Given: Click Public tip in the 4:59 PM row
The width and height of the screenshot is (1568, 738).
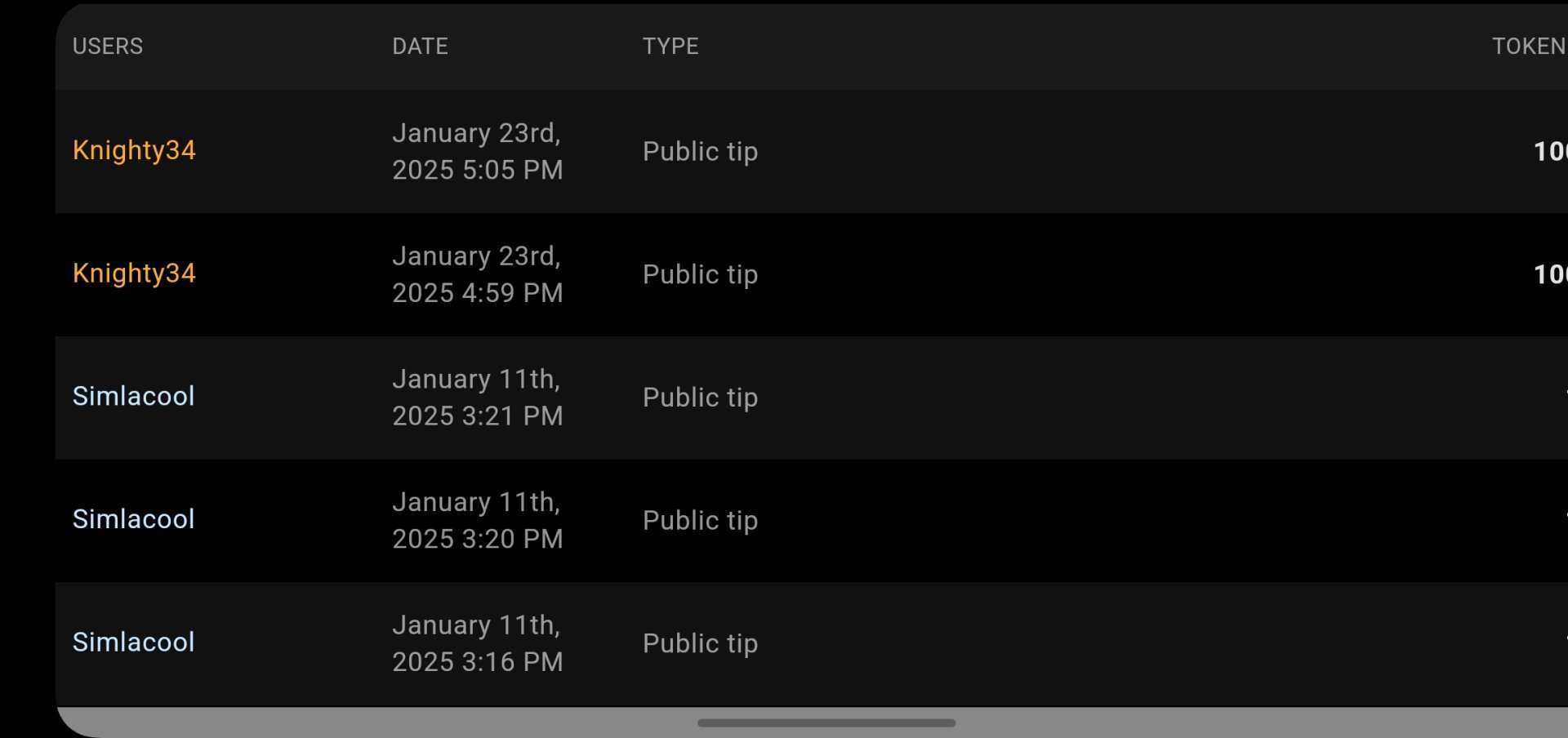Looking at the screenshot, I should coord(700,275).
